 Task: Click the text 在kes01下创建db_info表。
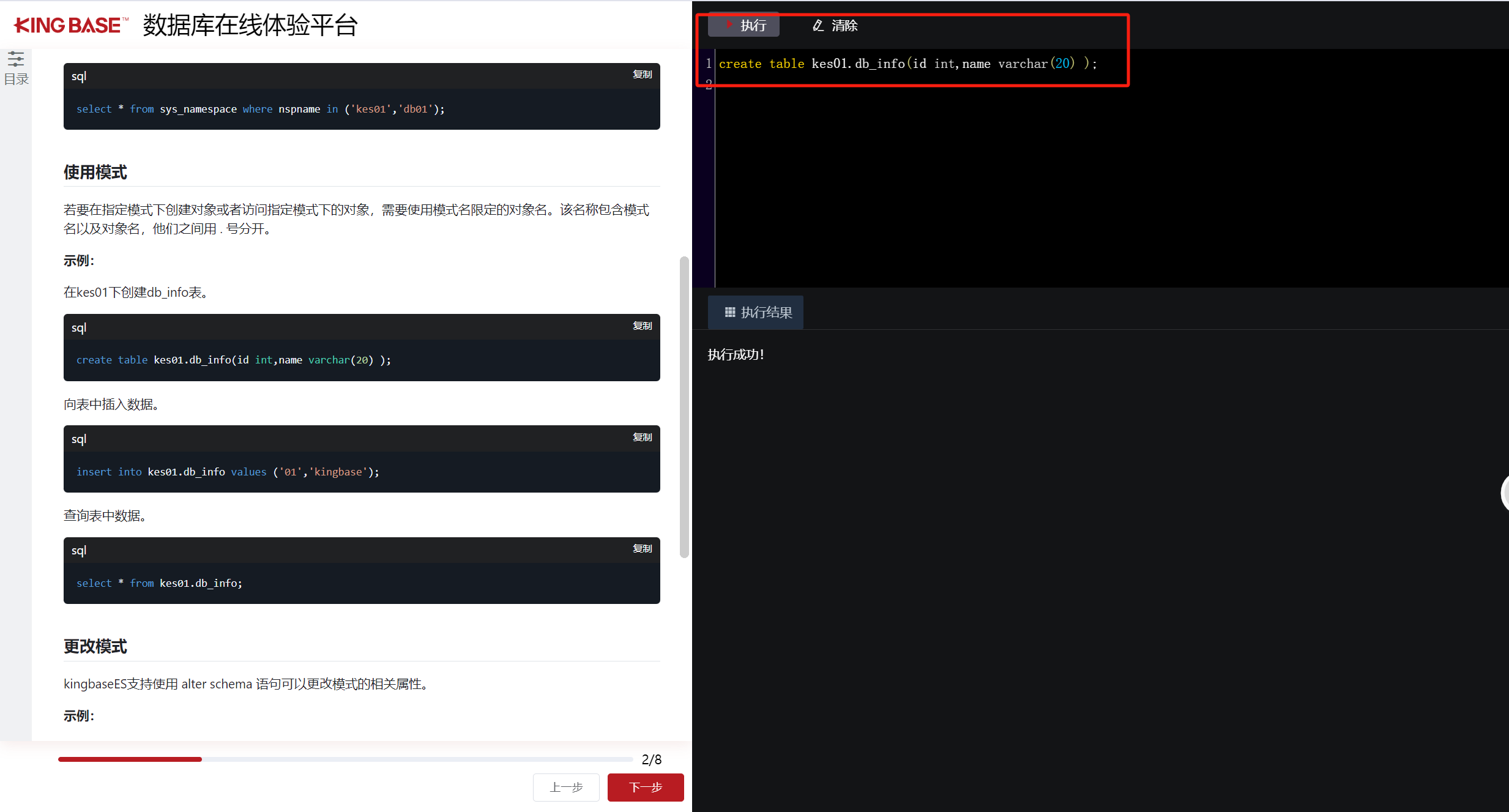pyautogui.click(x=137, y=292)
